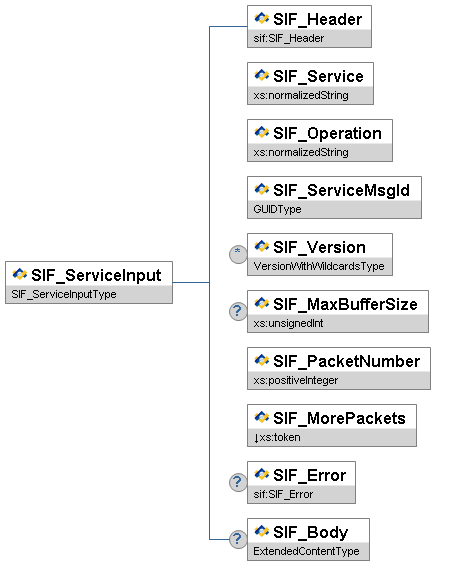
Task: Click the SIF_ServiceMsgId element icon
Action: (262, 189)
